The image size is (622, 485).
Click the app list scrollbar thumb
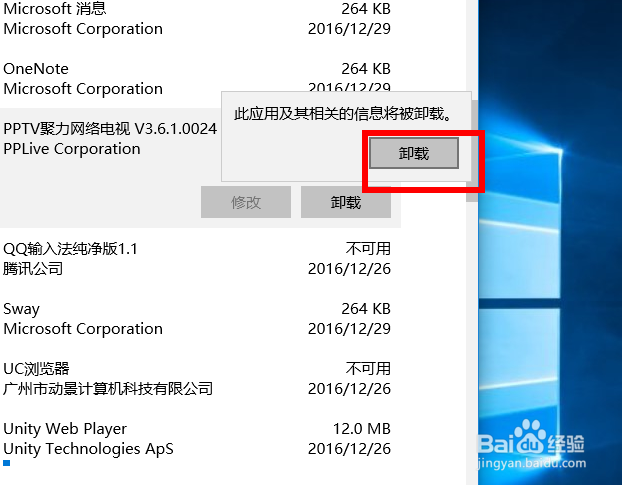pyautogui.click(x=472, y=151)
